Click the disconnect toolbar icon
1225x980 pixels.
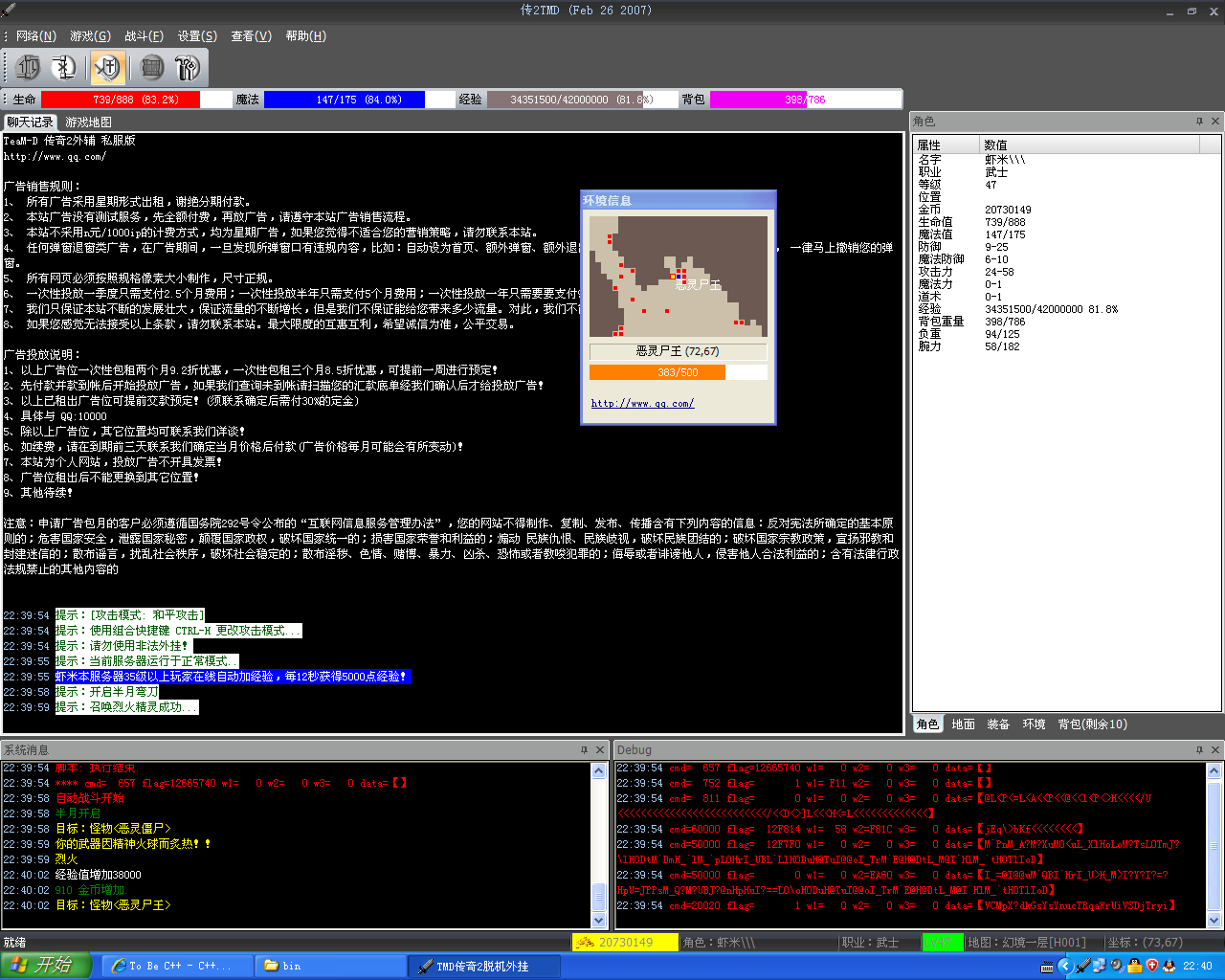(x=64, y=67)
